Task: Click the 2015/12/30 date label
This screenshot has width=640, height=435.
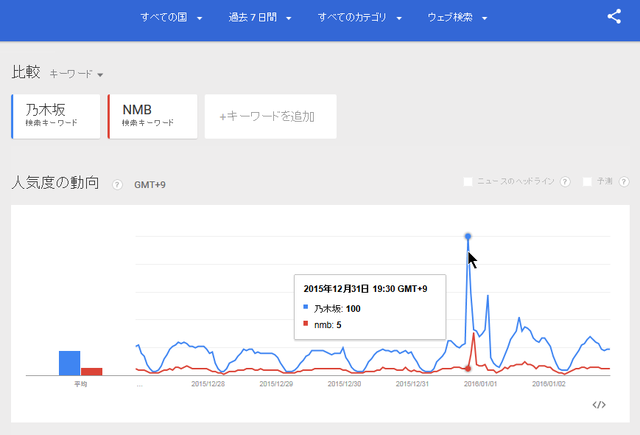Action: tap(344, 384)
